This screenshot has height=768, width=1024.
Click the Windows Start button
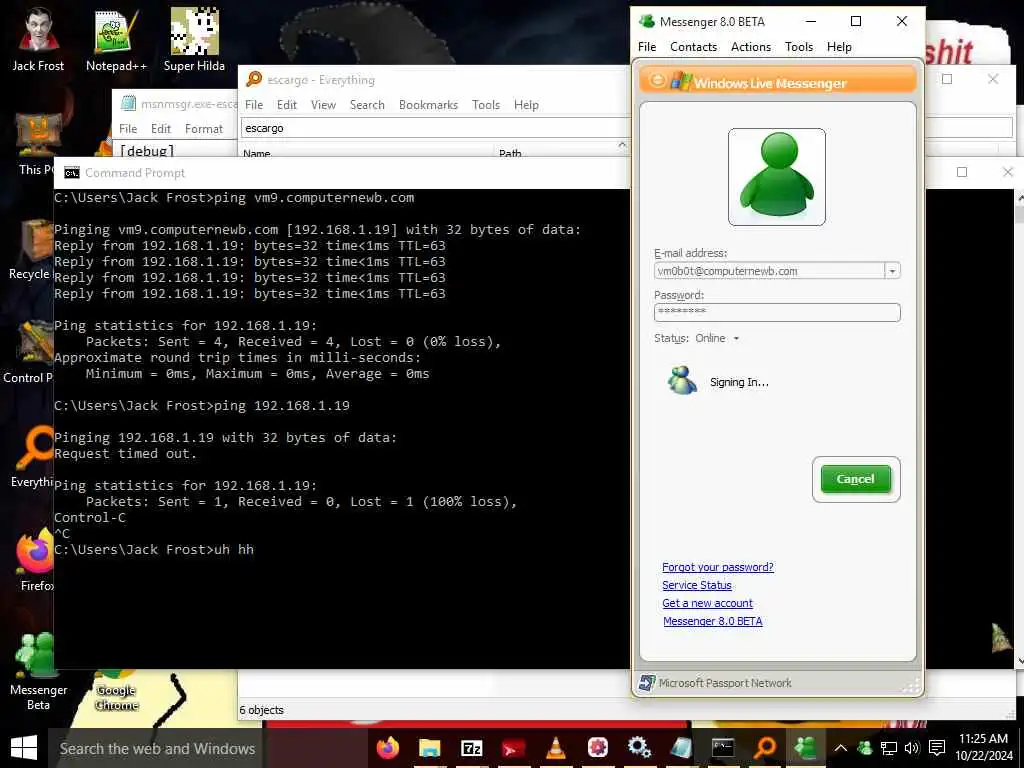(x=24, y=748)
